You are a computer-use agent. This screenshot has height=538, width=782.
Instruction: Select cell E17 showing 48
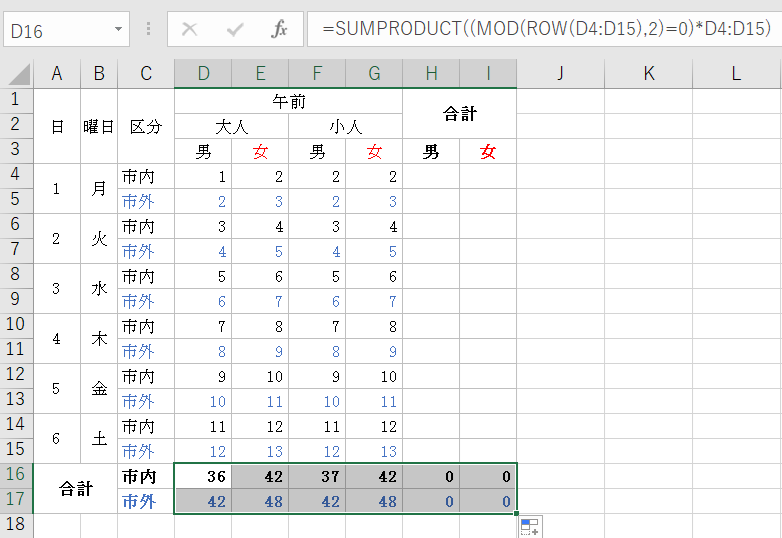(x=260, y=501)
